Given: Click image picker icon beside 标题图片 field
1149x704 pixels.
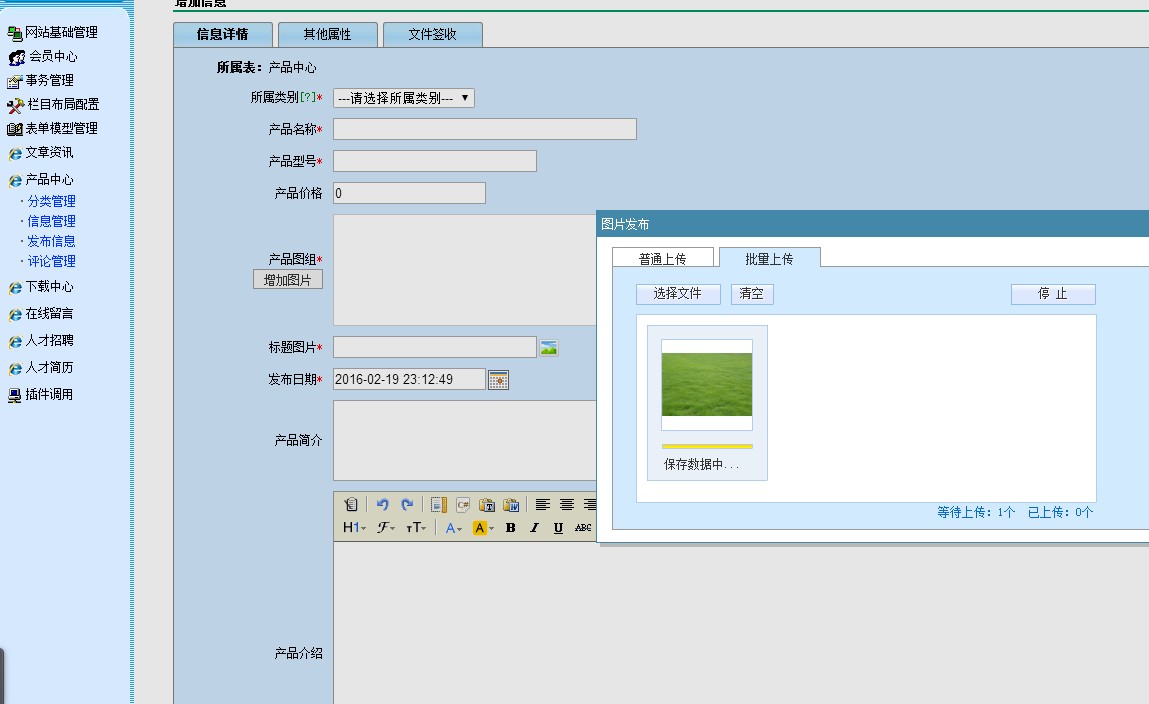Looking at the screenshot, I should click(x=549, y=348).
